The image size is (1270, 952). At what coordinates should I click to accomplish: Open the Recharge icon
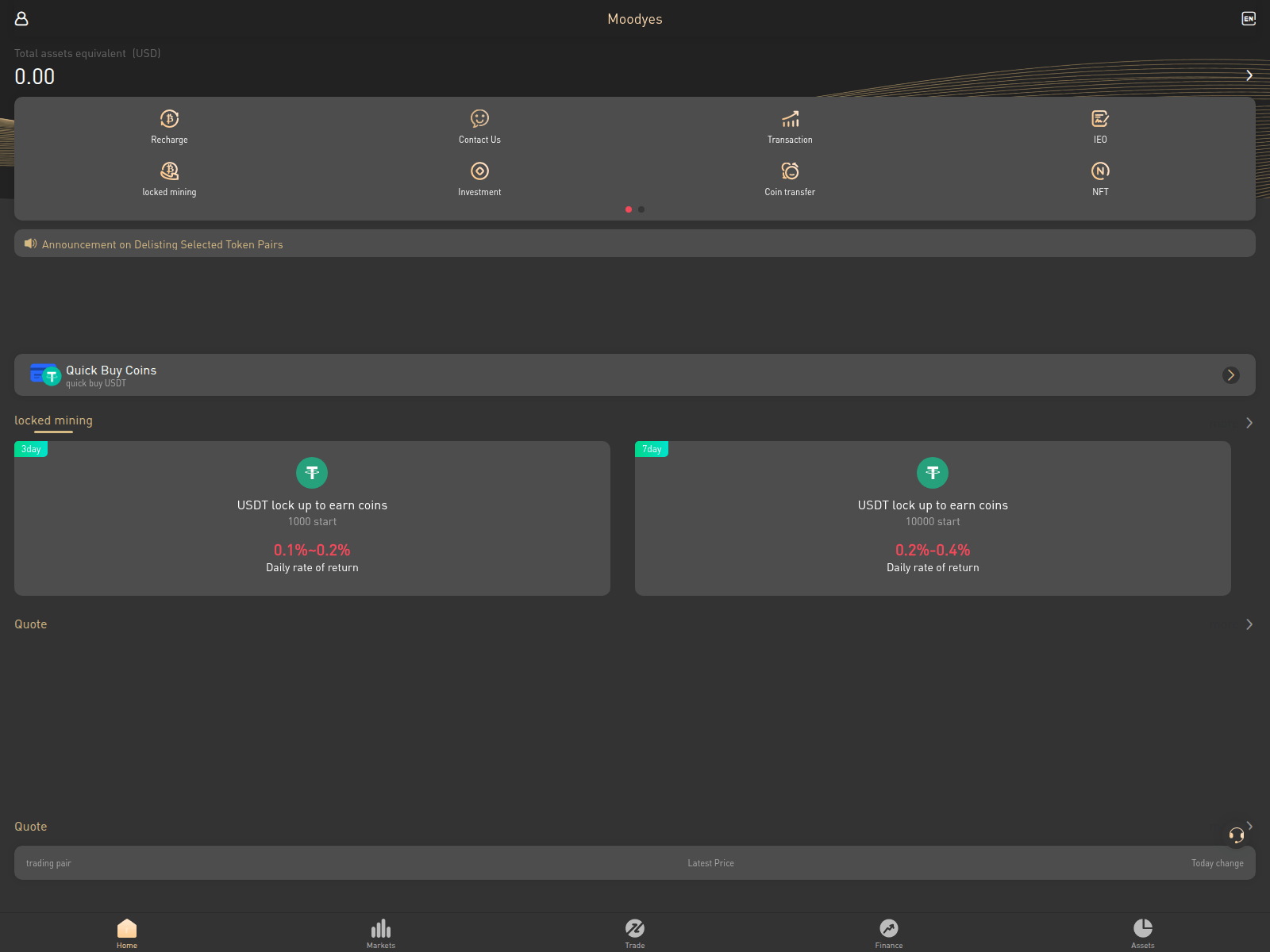(x=169, y=119)
